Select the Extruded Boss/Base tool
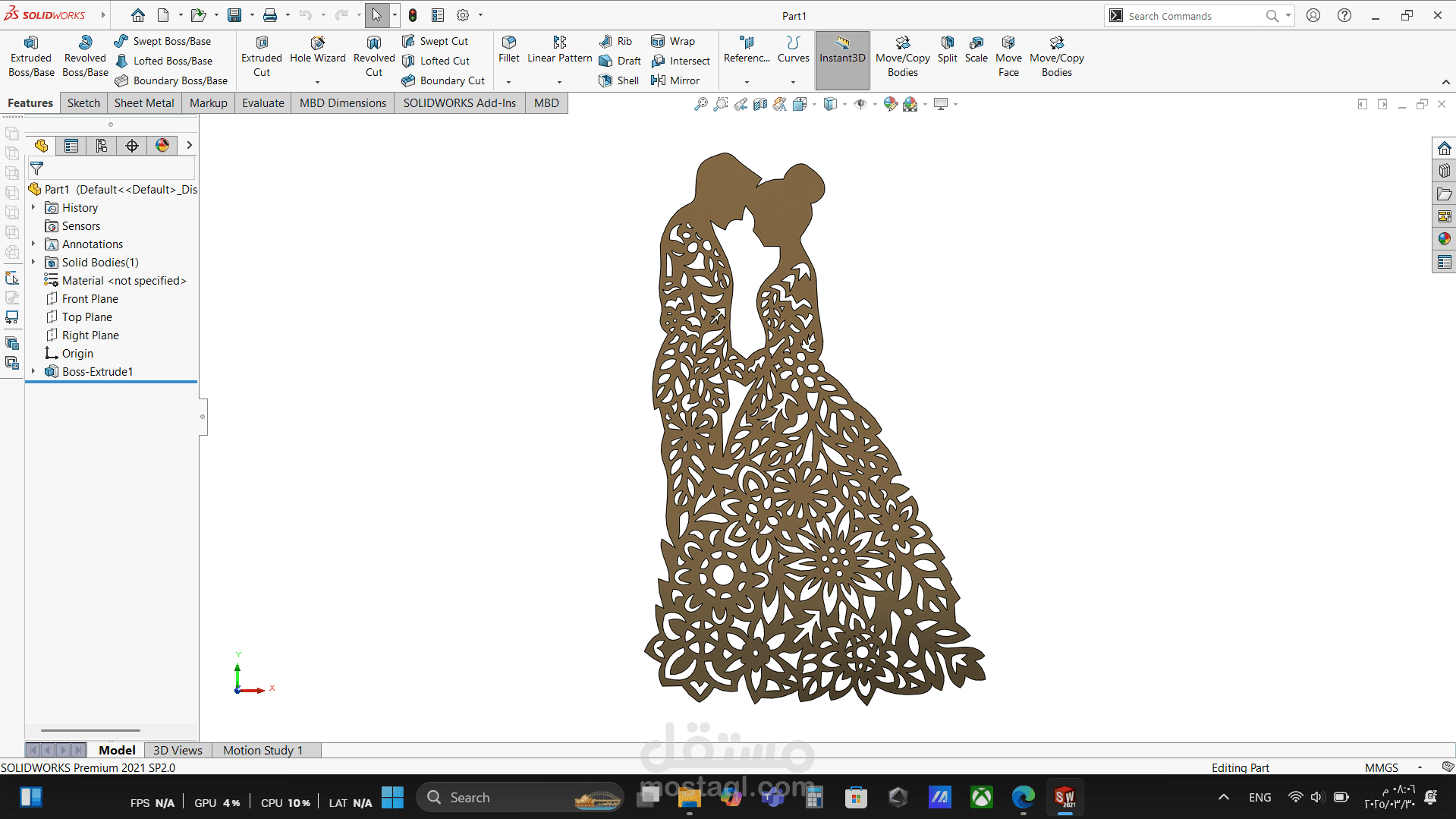The image size is (1456, 819). (31, 57)
